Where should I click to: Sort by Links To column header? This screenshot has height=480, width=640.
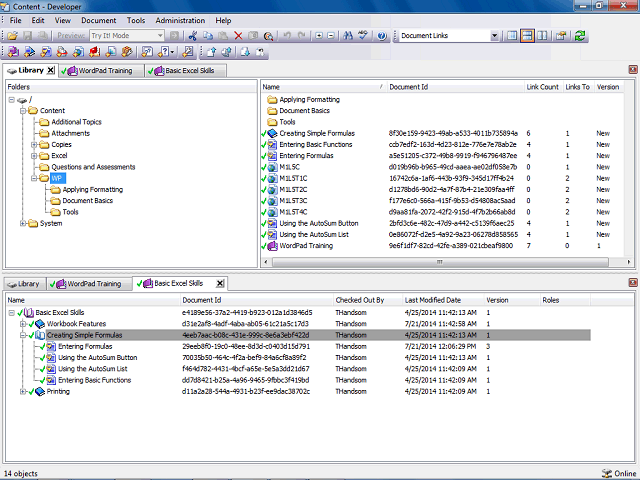click(578, 87)
